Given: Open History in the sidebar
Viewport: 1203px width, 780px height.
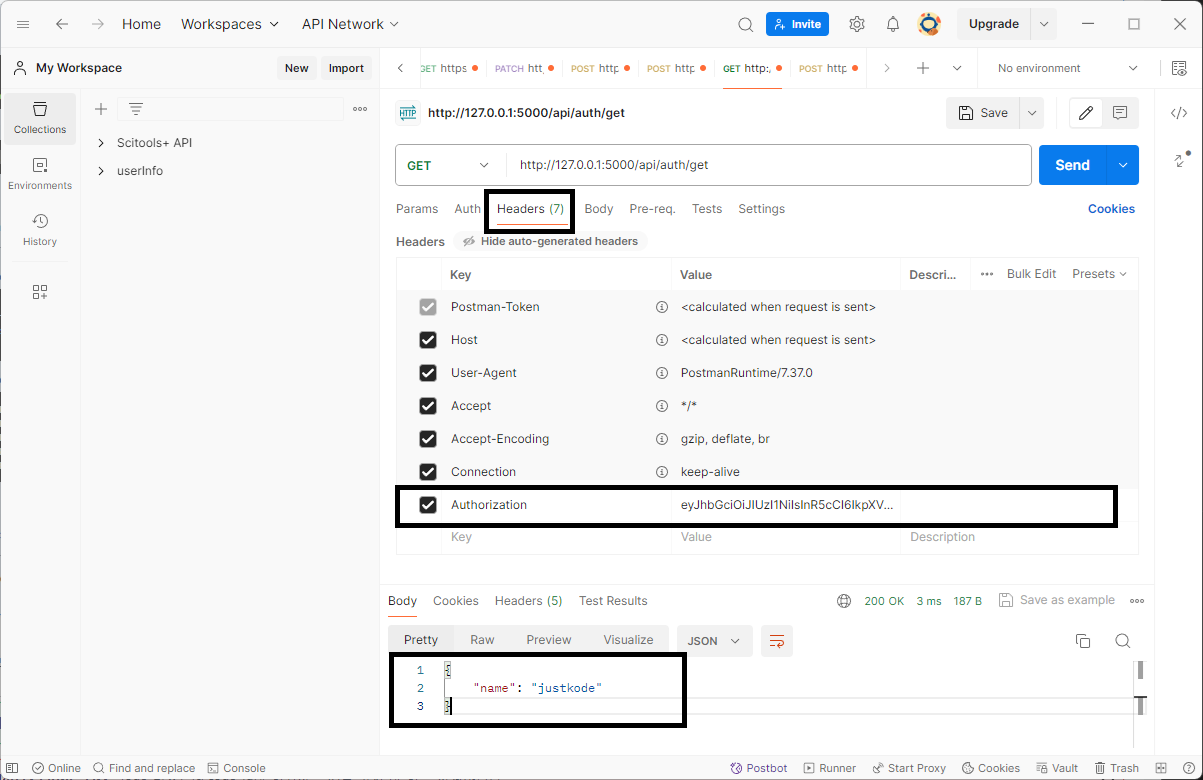Looking at the screenshot, I should pos(40,230).
